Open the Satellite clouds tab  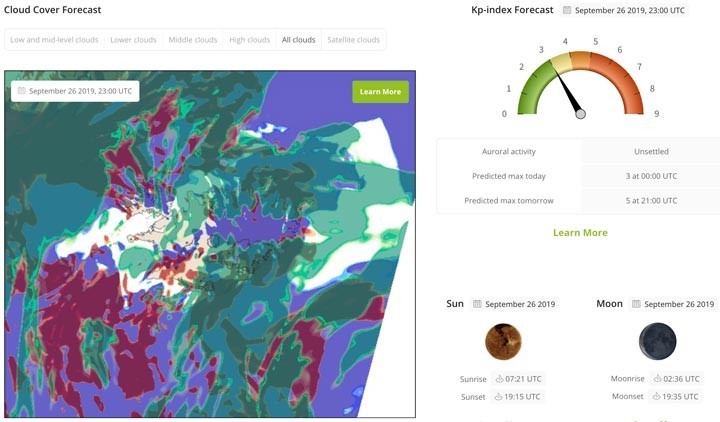click(353, 40)
